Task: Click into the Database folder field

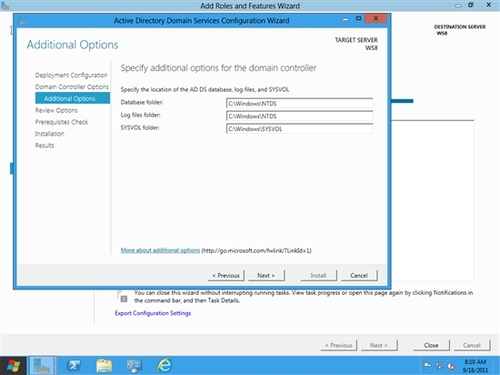Action: pos(299,103)
